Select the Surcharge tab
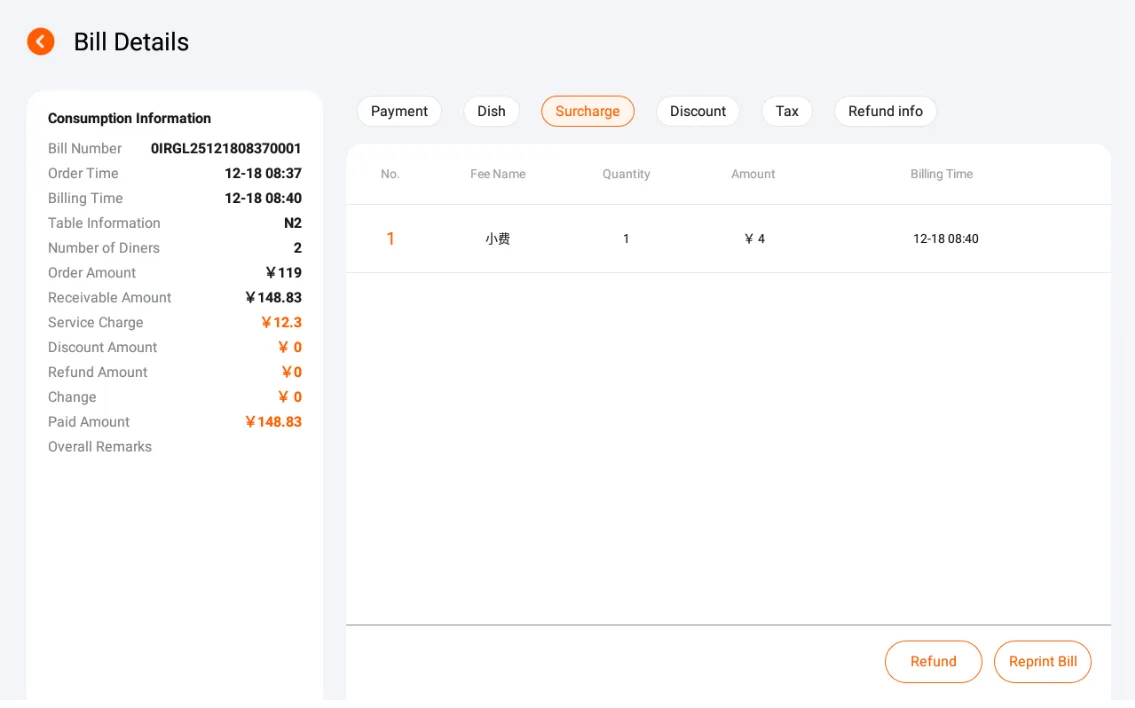This screenshot has height=708, width=1135. point(587,111)
